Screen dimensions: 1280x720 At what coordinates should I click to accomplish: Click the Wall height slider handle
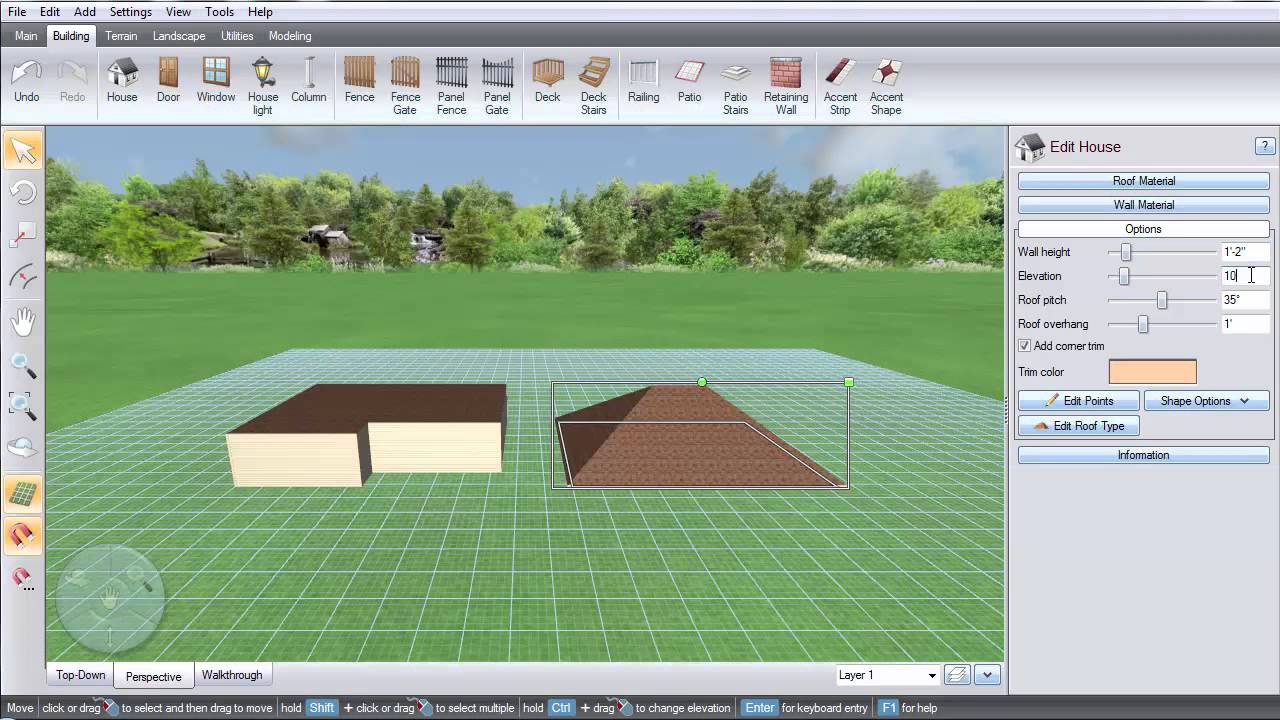(1126, 252)
